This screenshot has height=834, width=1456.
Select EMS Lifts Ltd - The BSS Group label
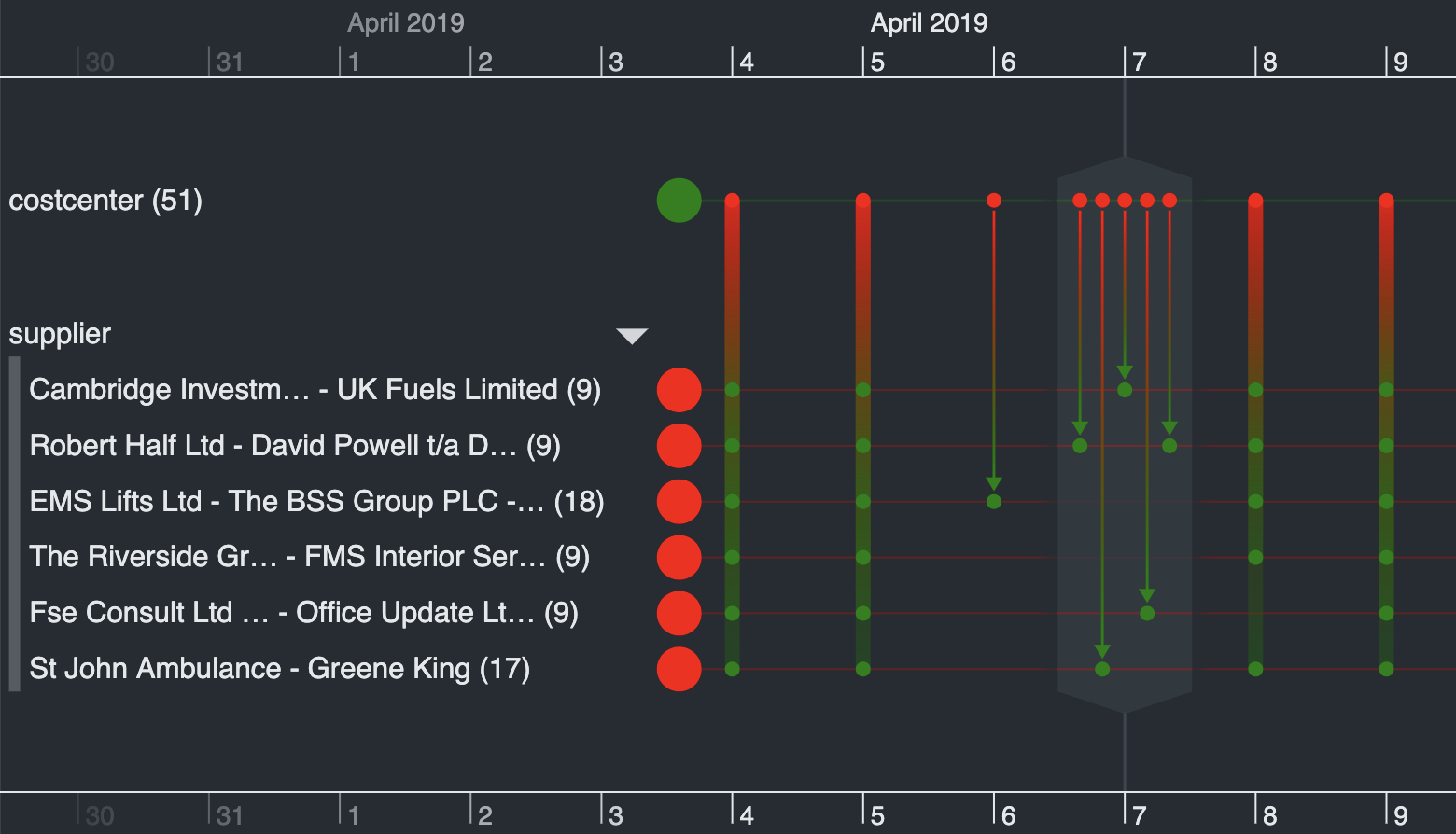pyautogui.click(x=316, y=502)
